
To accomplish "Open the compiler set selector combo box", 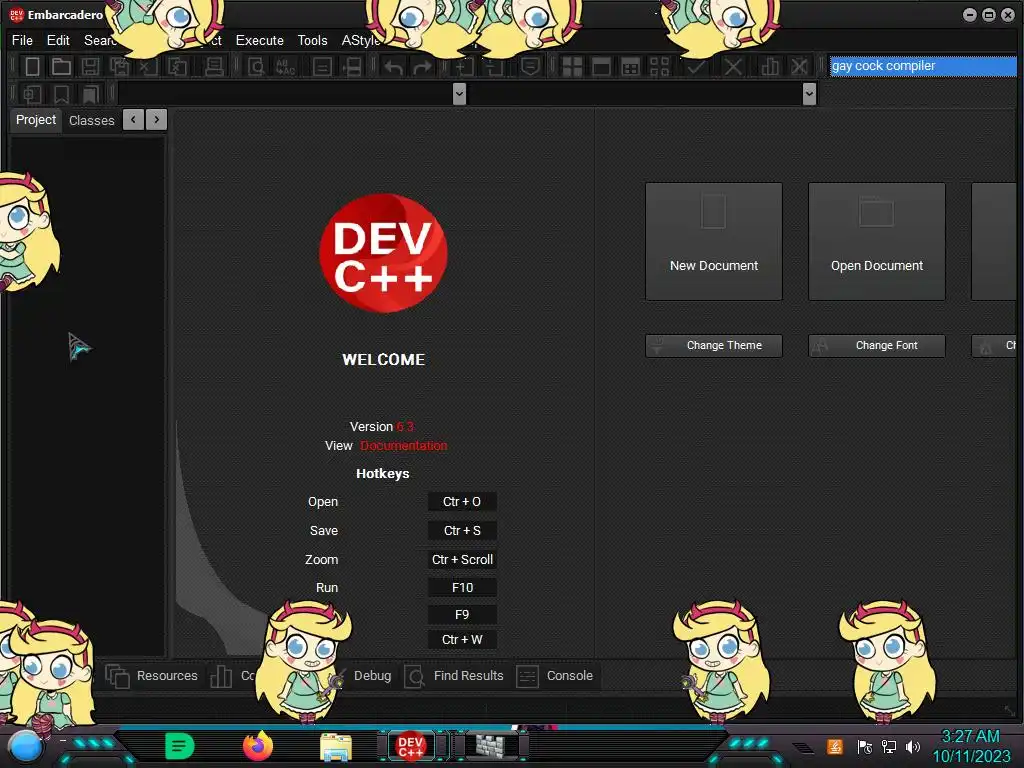I will coord(922,66).
